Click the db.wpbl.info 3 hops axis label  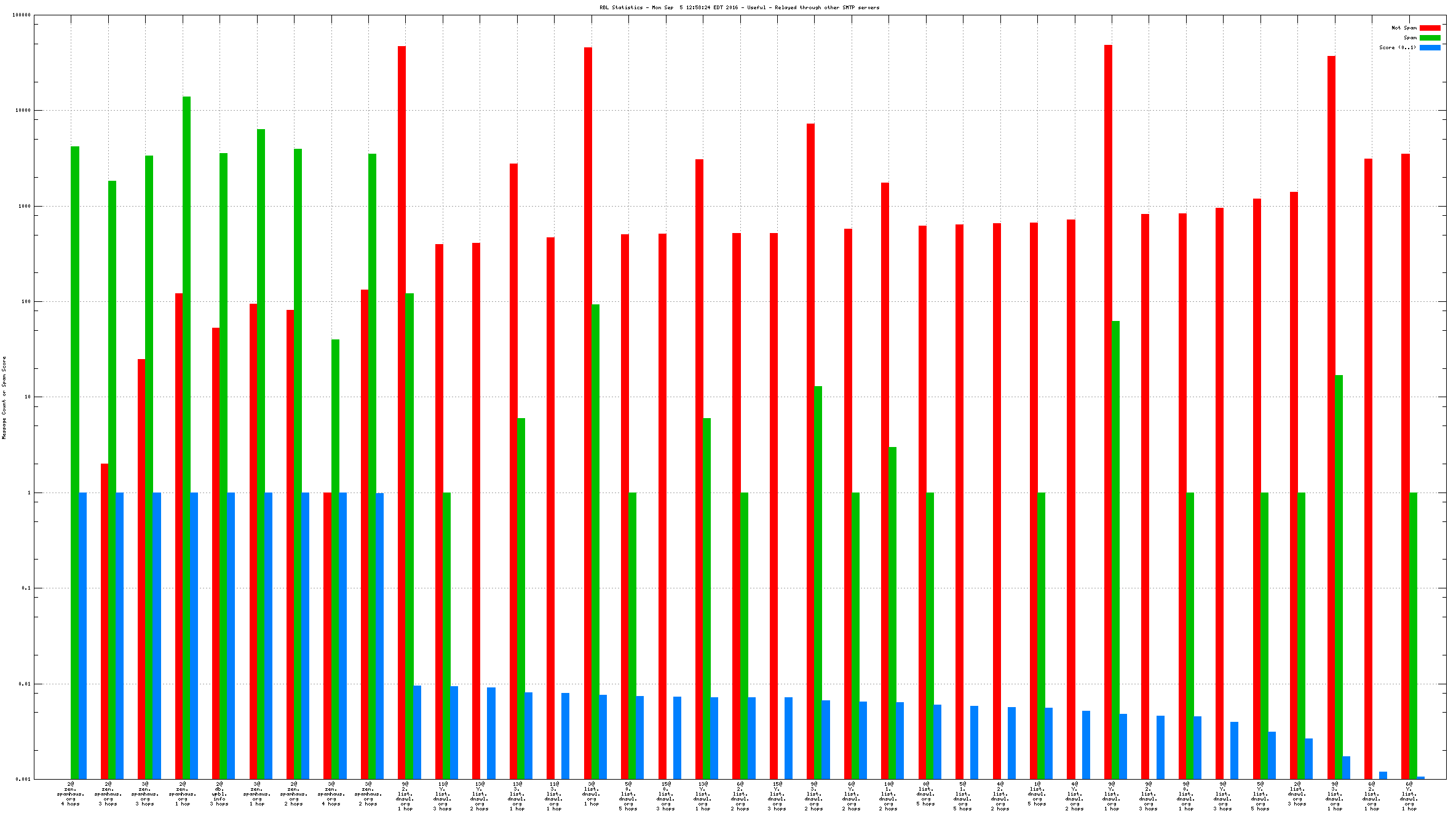pos(220,794)
